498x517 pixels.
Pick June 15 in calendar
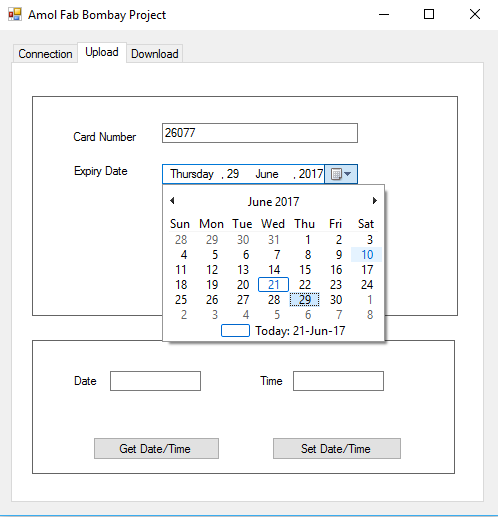pyautogui.click(x=305, y=270)
